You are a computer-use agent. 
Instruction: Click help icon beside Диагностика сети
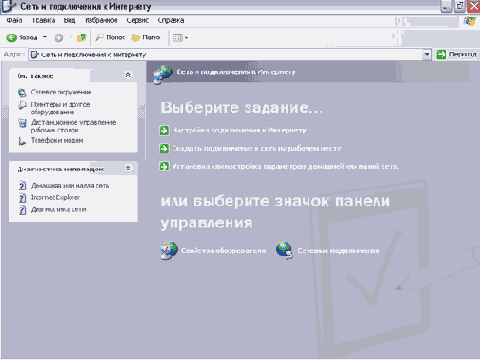22,210
